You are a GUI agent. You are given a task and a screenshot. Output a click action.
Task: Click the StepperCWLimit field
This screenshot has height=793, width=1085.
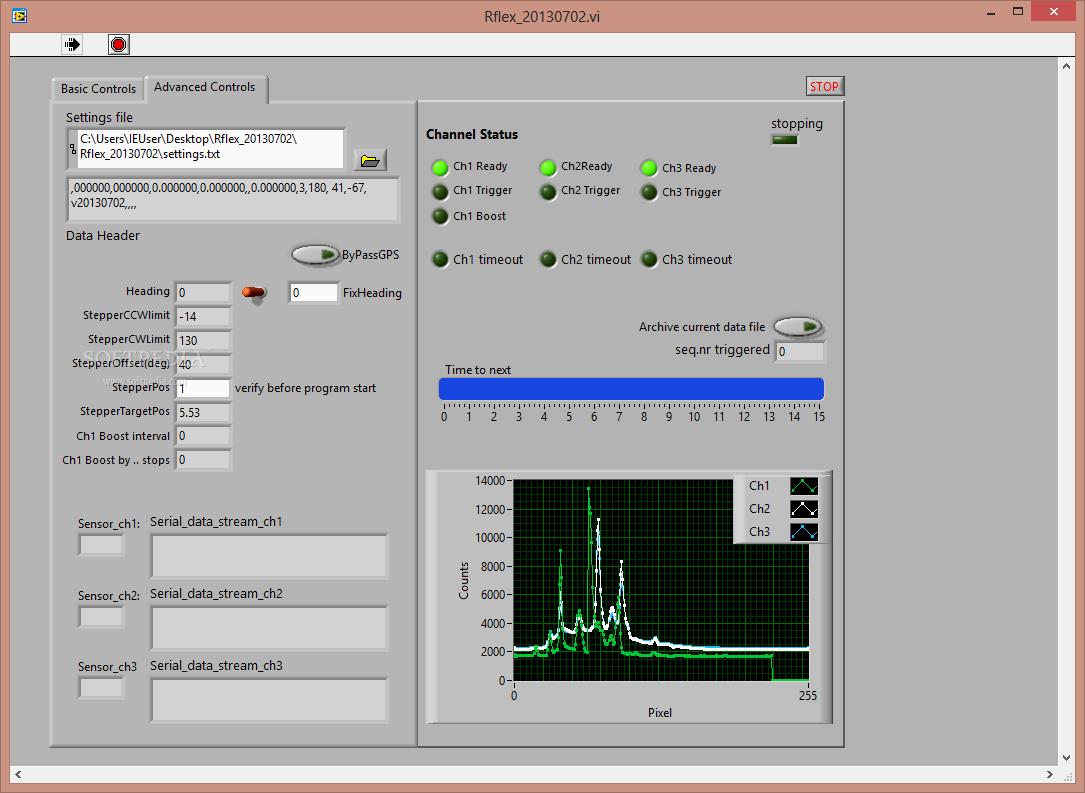pyautogui.click(x=203, y=340)
